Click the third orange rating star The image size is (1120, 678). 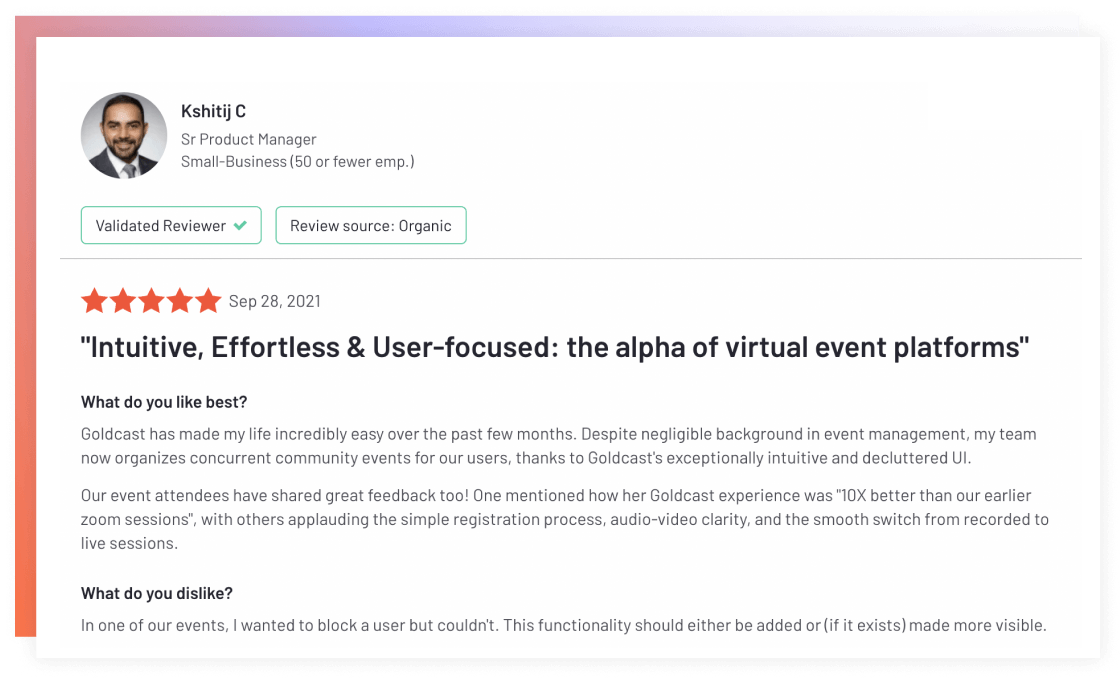click(x=151, y=301)
